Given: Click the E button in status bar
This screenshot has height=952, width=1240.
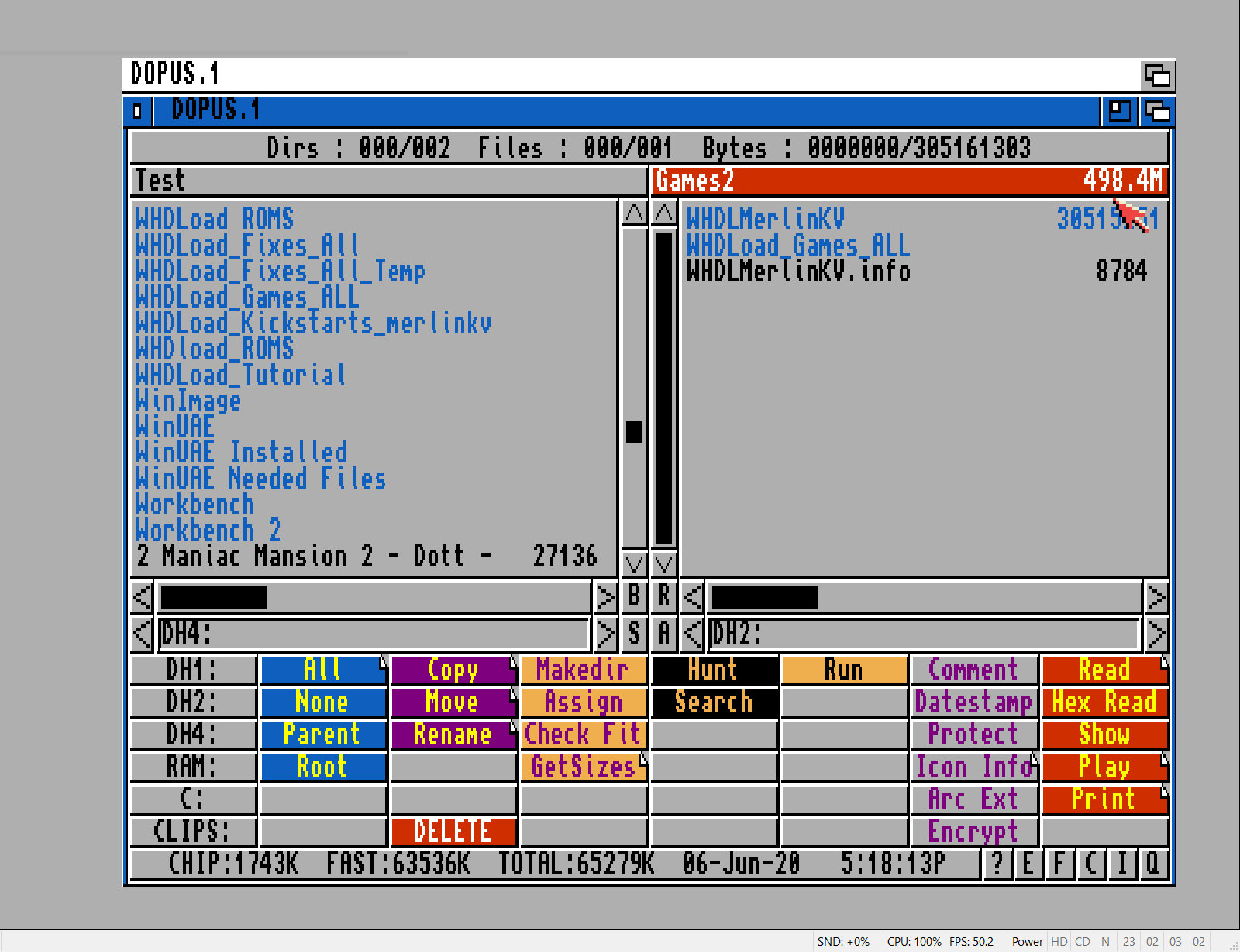Looking at the screenshot, I should click(x=1028, y=863).
